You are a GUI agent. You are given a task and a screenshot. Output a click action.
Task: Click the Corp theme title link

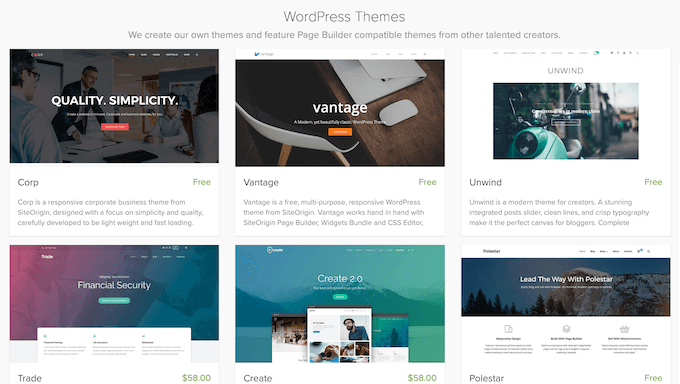[x=28, y=182]
